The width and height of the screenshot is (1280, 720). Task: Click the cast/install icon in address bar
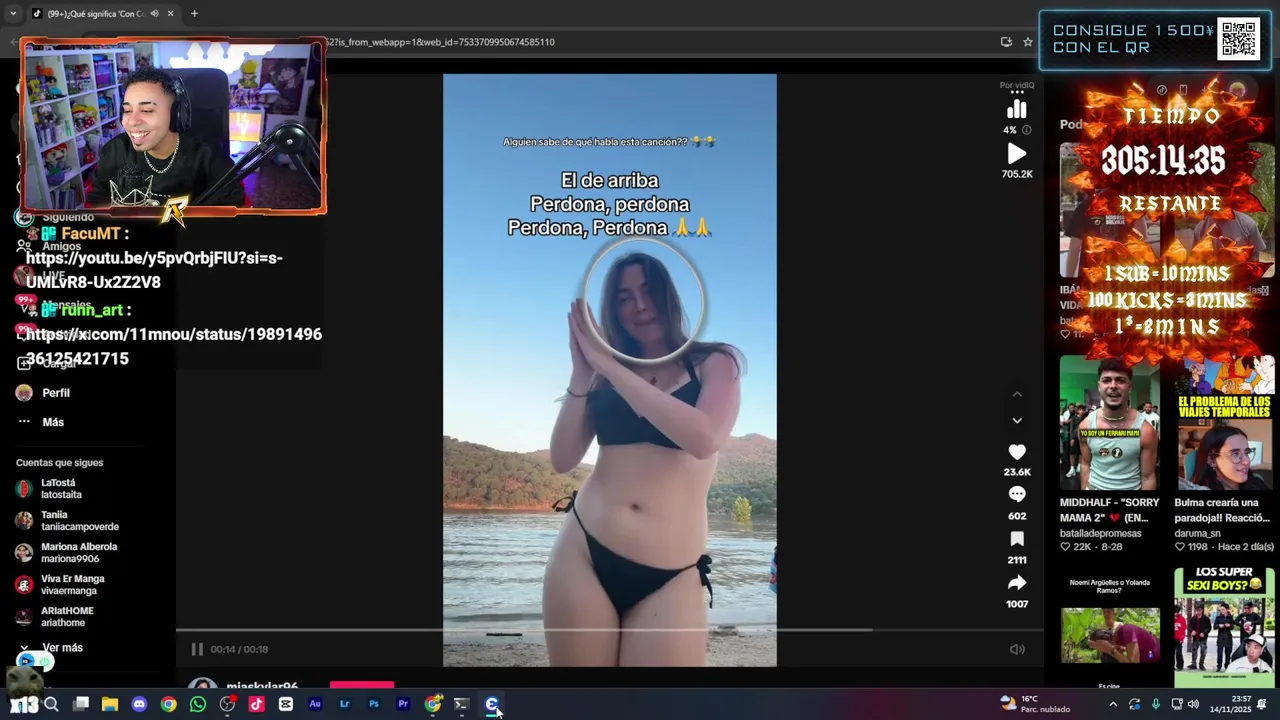coord(1006,42)
